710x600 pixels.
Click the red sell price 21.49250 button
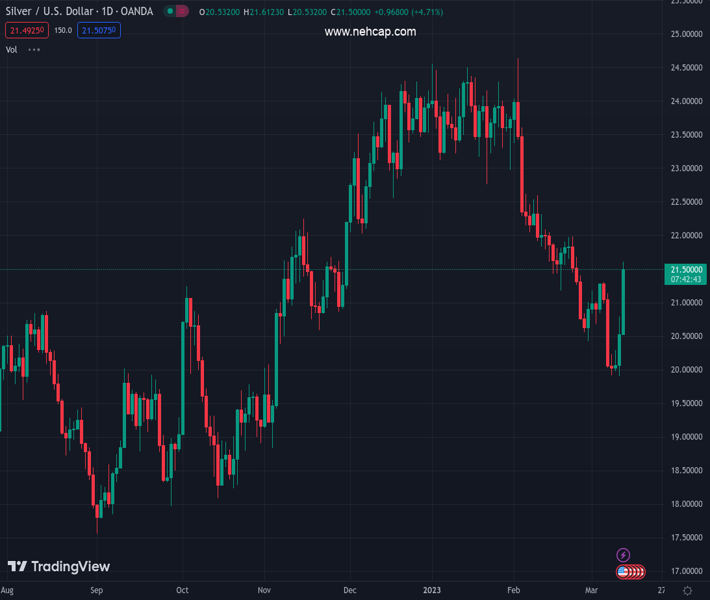coord(25,30)
